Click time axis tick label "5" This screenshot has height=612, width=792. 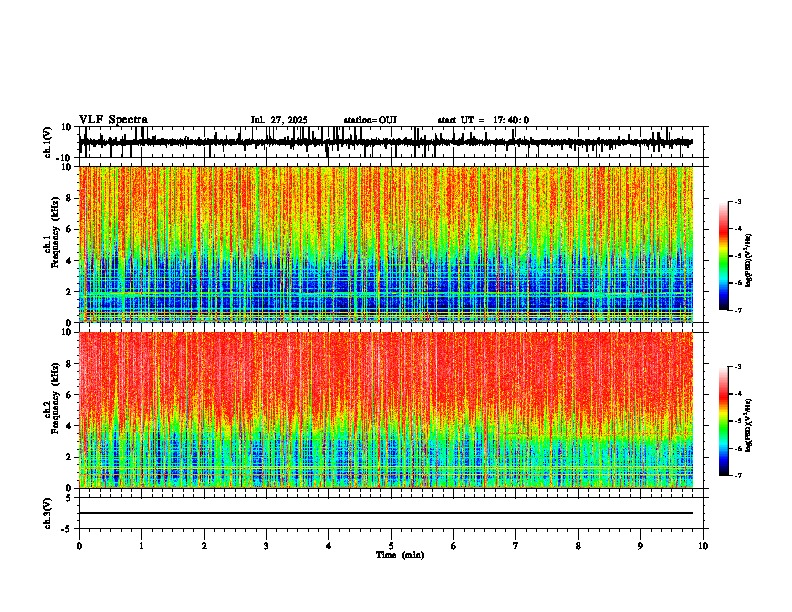[391, 546]
